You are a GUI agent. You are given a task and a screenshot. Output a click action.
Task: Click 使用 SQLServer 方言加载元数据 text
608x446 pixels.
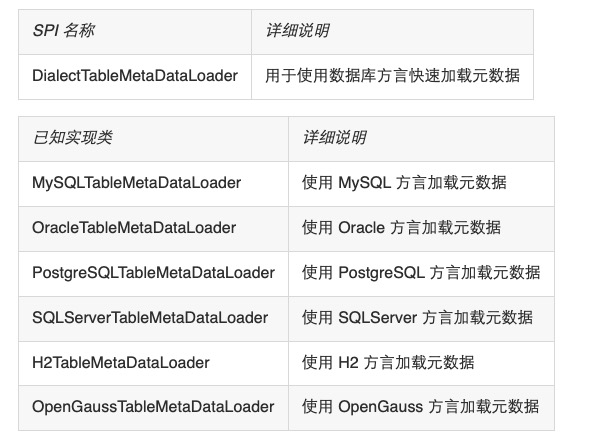pos(417,318)
